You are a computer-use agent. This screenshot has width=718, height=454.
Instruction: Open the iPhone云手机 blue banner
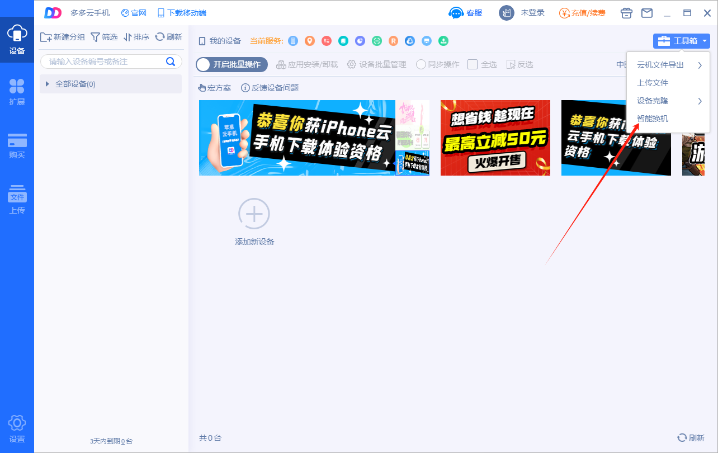tap(297, 138)
